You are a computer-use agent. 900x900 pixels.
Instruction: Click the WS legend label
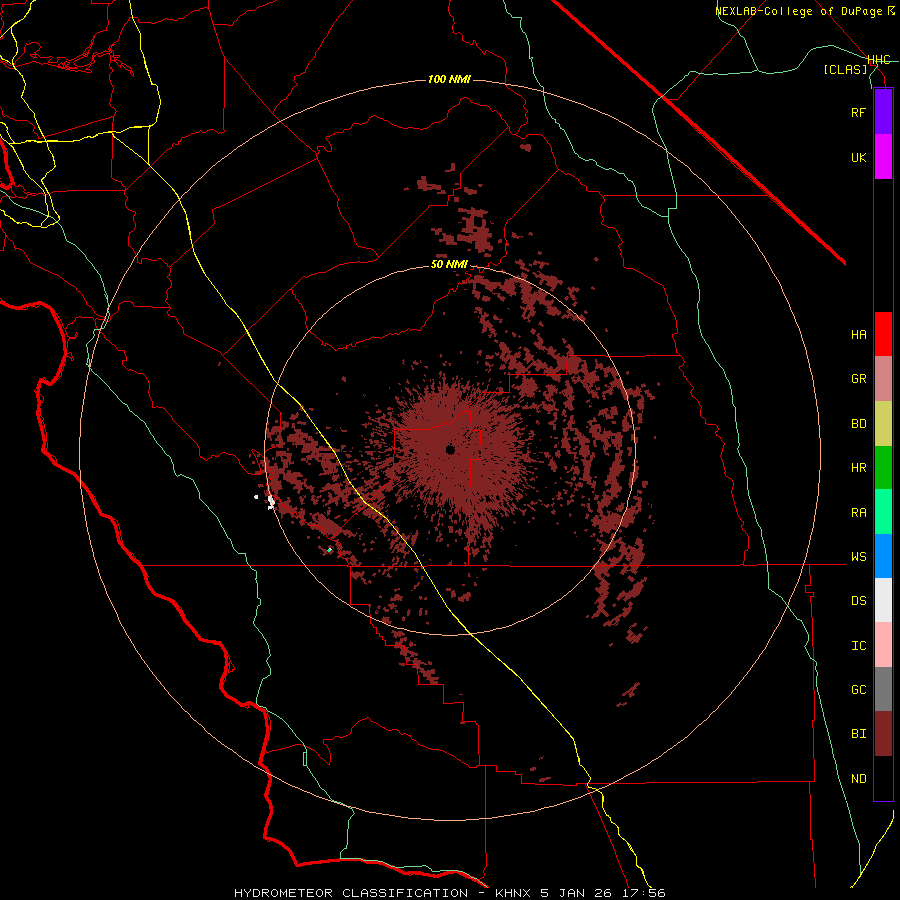pyautogui.click(x=858, y=557)
